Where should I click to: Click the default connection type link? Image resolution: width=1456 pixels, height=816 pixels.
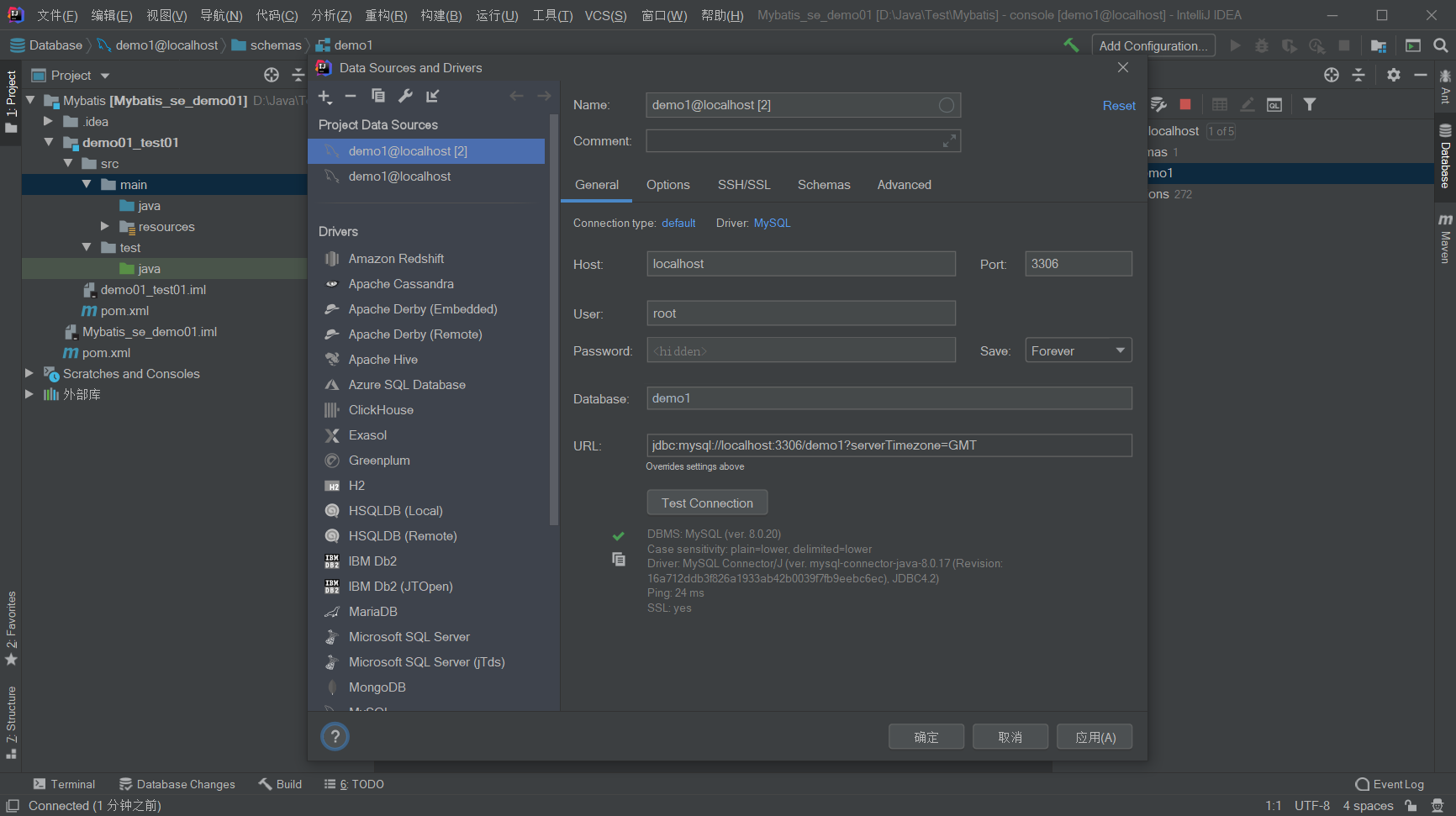(x=678, y=223)
